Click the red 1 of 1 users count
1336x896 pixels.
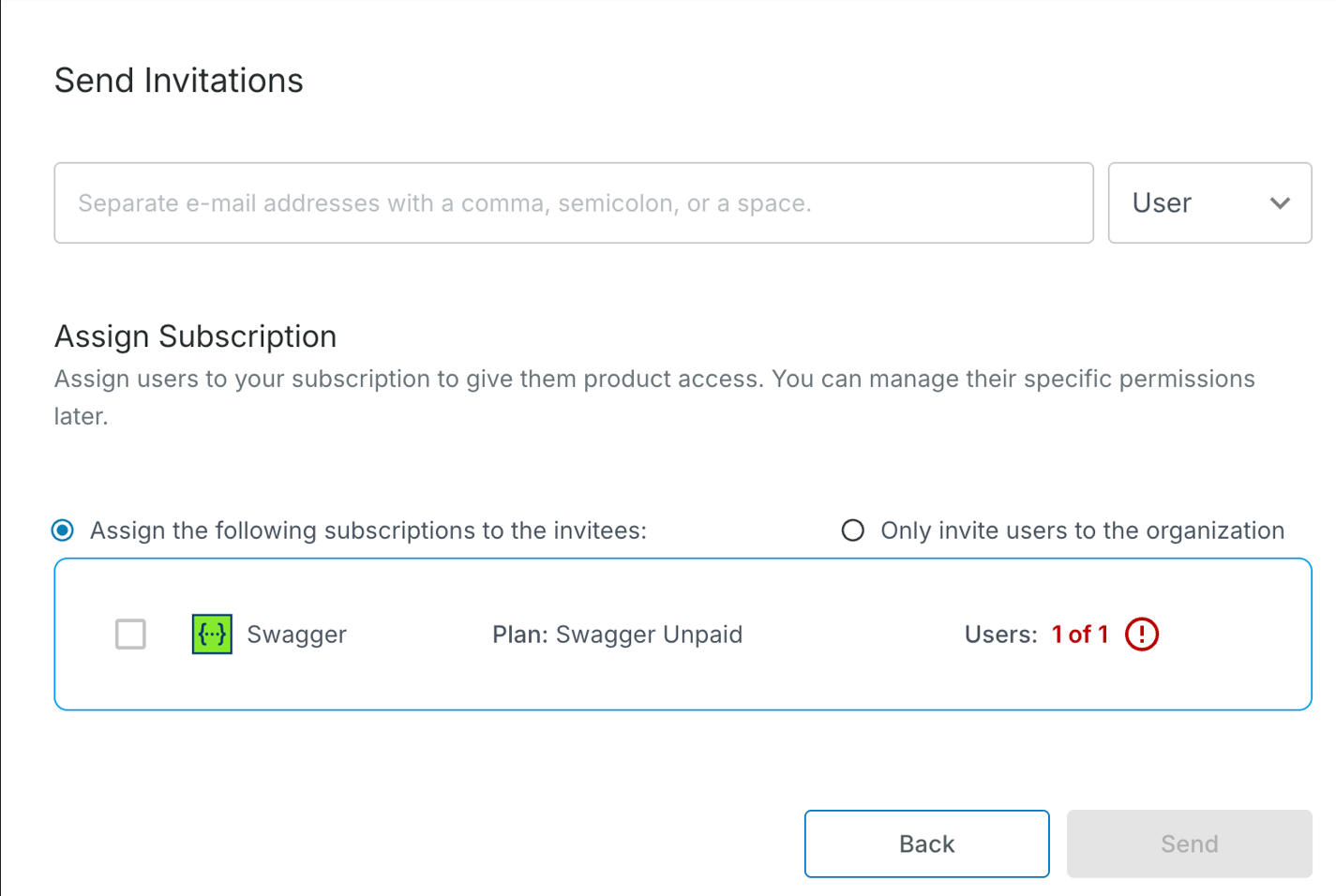(x=1080, y=635)
